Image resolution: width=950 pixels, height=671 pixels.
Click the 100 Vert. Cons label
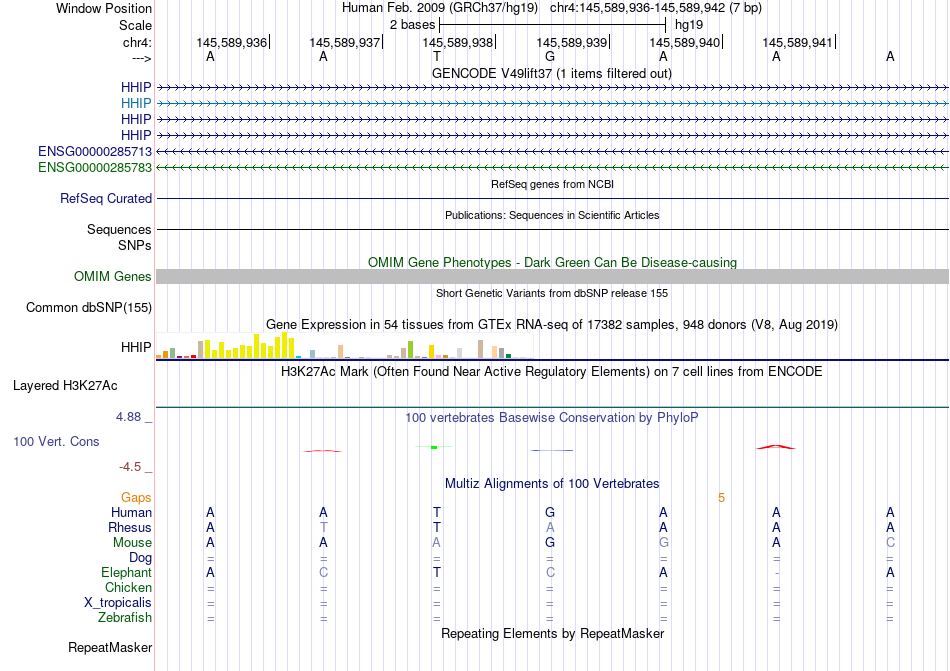tap(56, 441)
